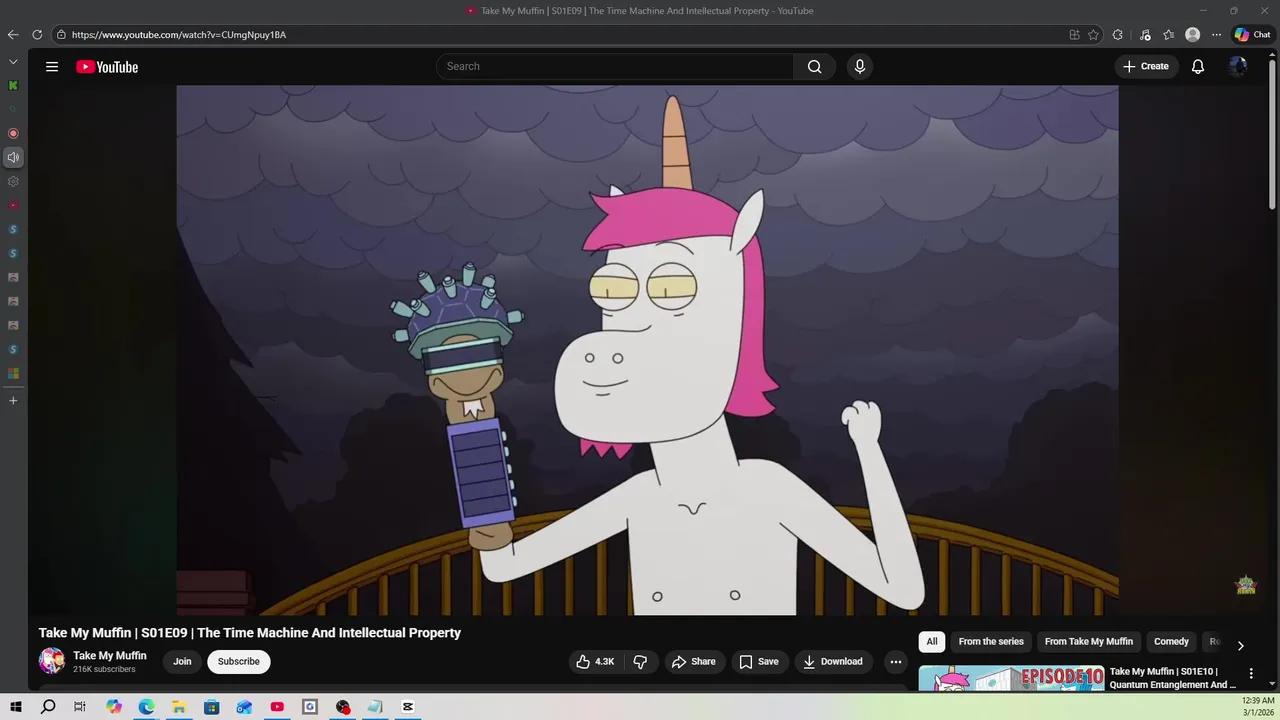Focus the YouTube Search field

615,67
